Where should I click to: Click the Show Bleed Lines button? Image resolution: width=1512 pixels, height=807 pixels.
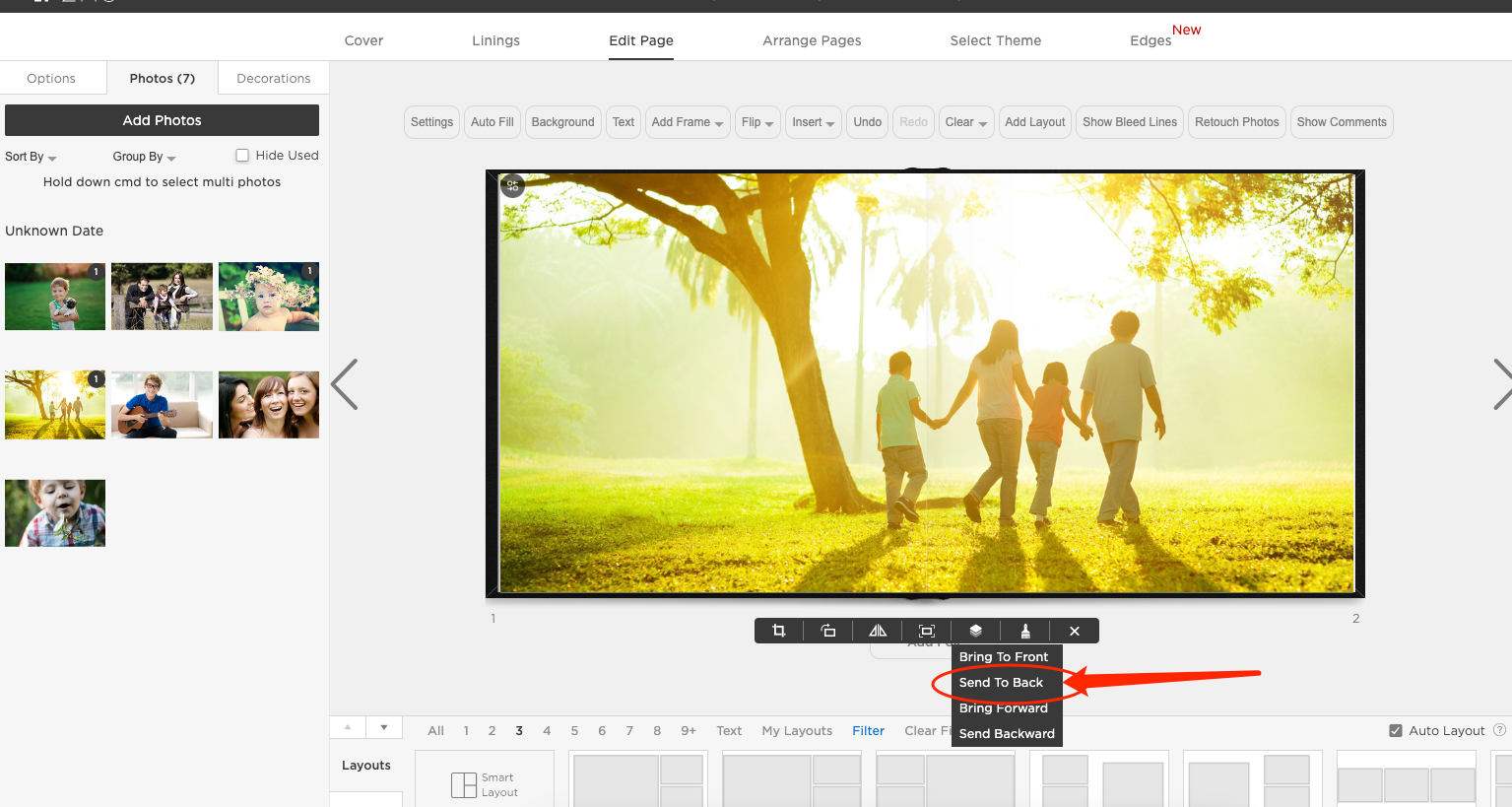click(x=1129, y=122)
